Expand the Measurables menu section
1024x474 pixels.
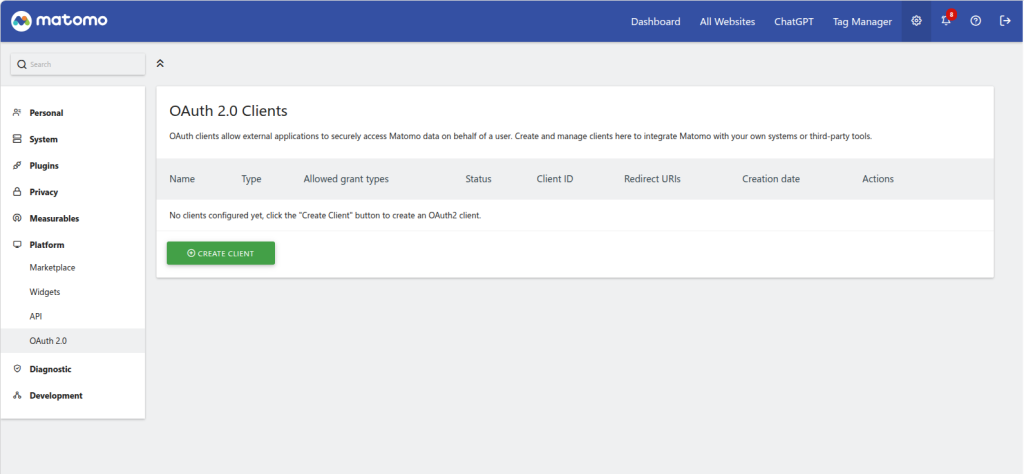point(54,218)
